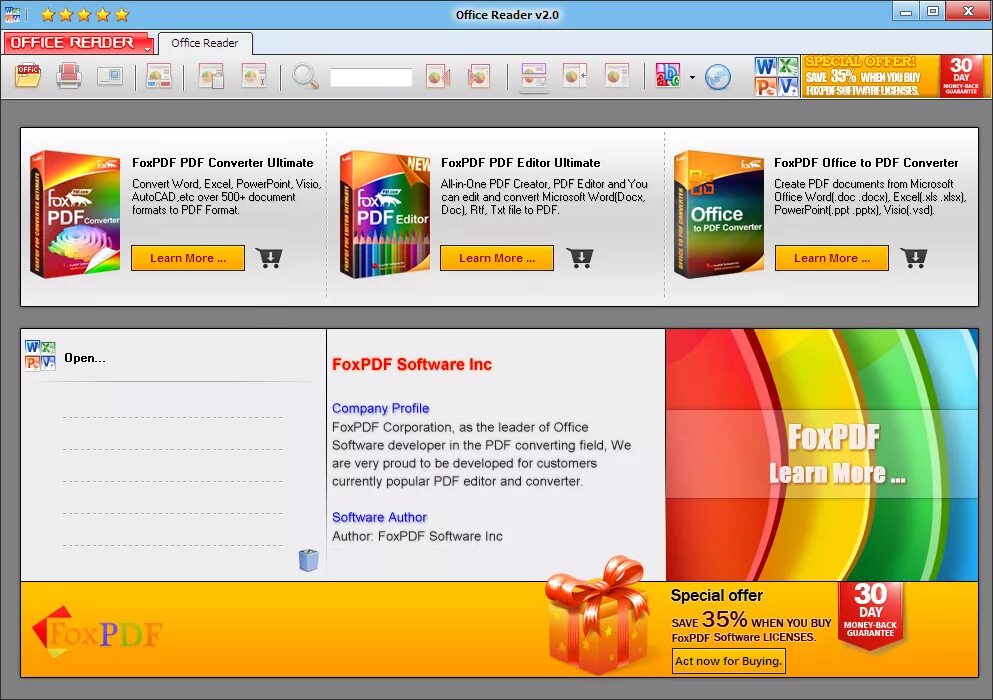The width and height of the screenshot is (993, 700).
Task: Minimize the Office Reader window
Action: point(906,11)
